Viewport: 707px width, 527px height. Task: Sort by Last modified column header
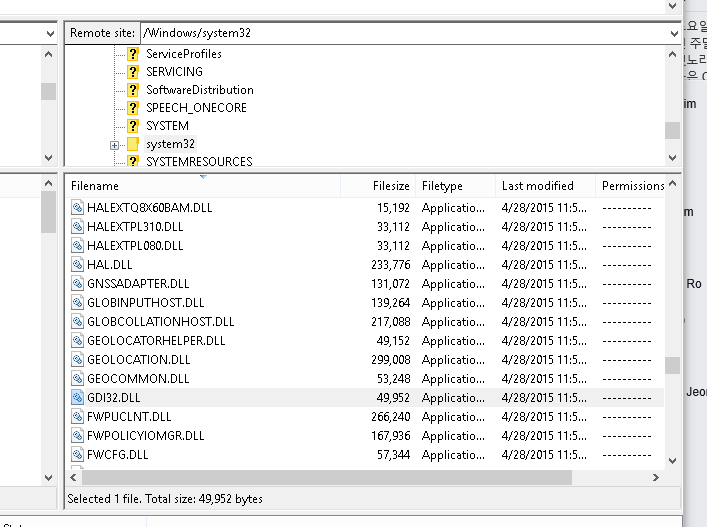pos(537,186)
